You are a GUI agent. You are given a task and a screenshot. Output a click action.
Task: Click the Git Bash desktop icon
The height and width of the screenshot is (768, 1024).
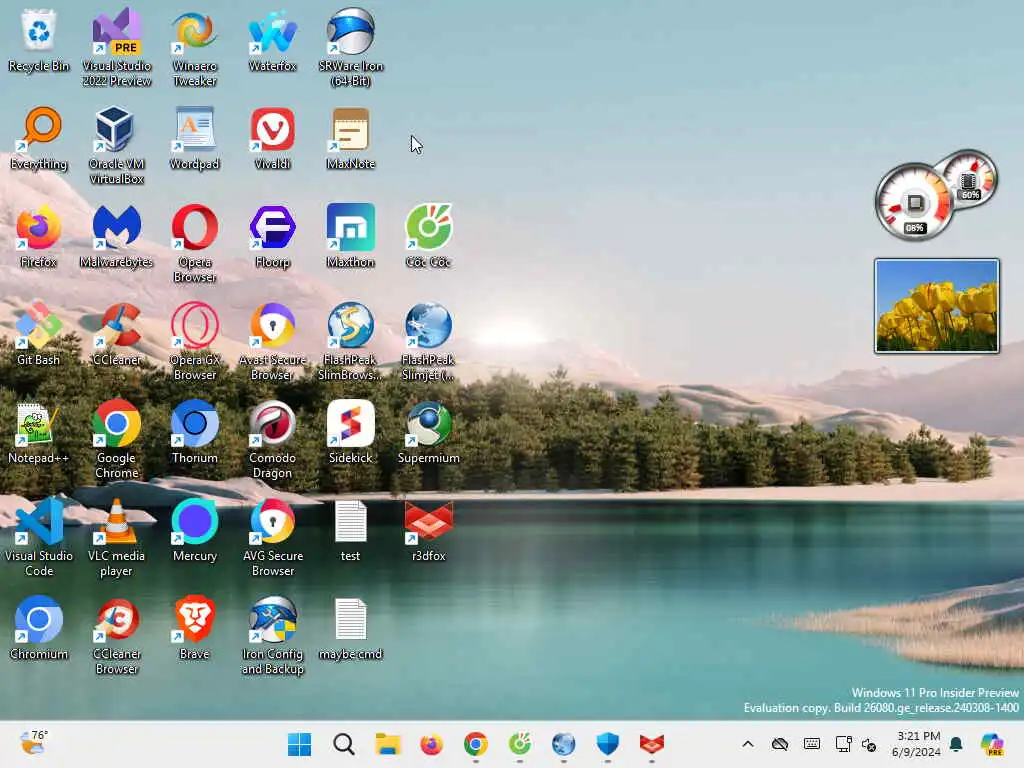39,334
